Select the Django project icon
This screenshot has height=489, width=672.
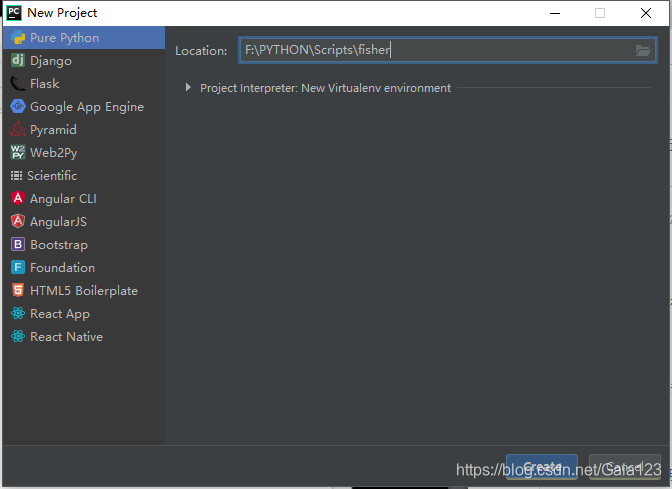(x=18, y=60)
